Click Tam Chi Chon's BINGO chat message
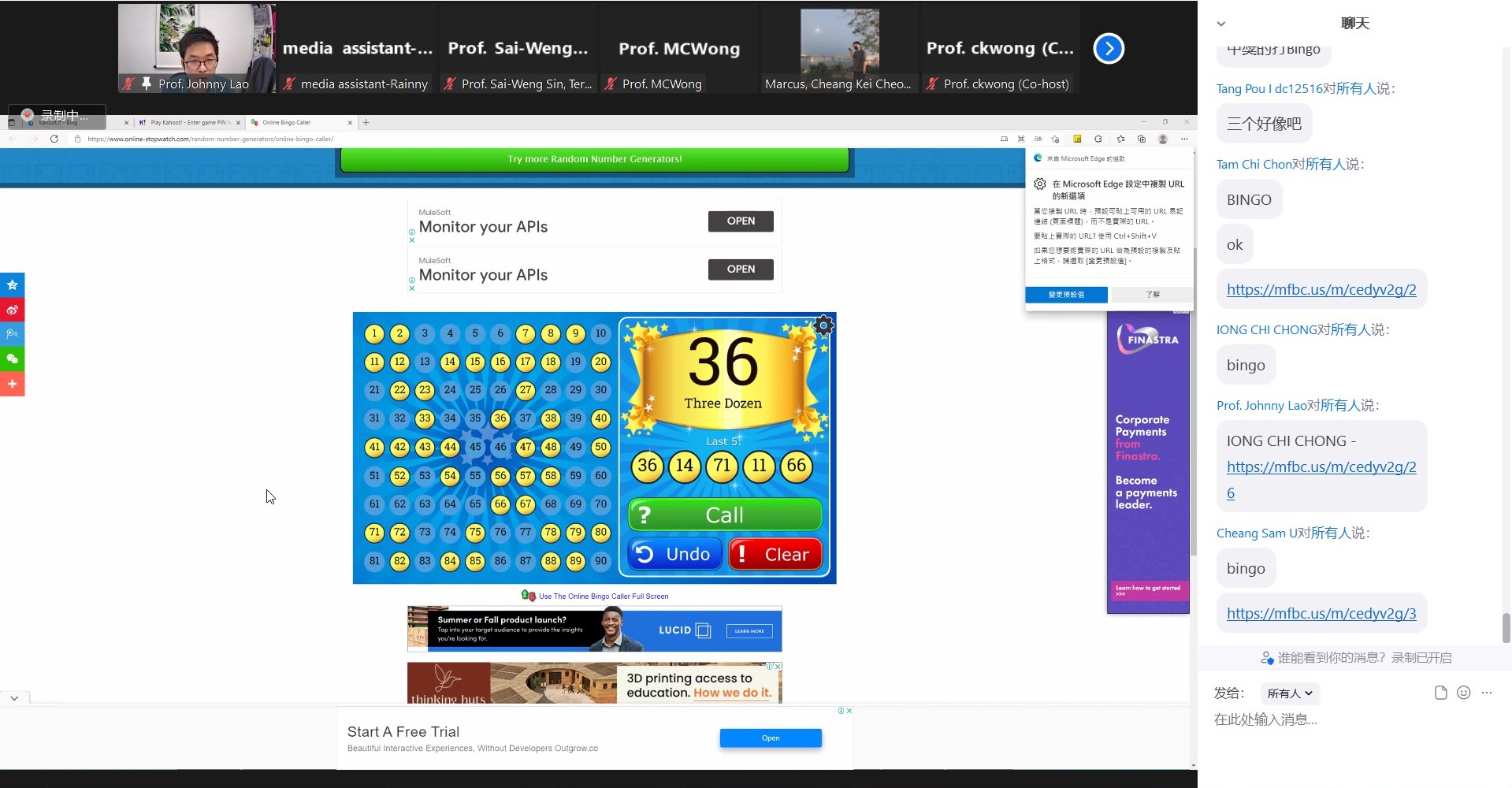 [1249, 199]
